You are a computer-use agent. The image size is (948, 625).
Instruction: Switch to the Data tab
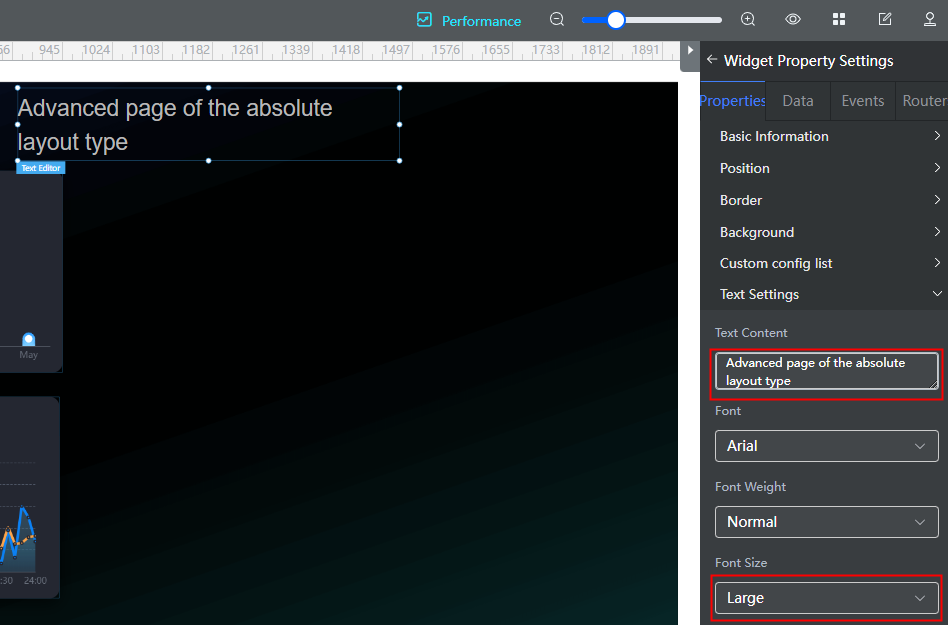pyautogui.click(x=797, y=101)
